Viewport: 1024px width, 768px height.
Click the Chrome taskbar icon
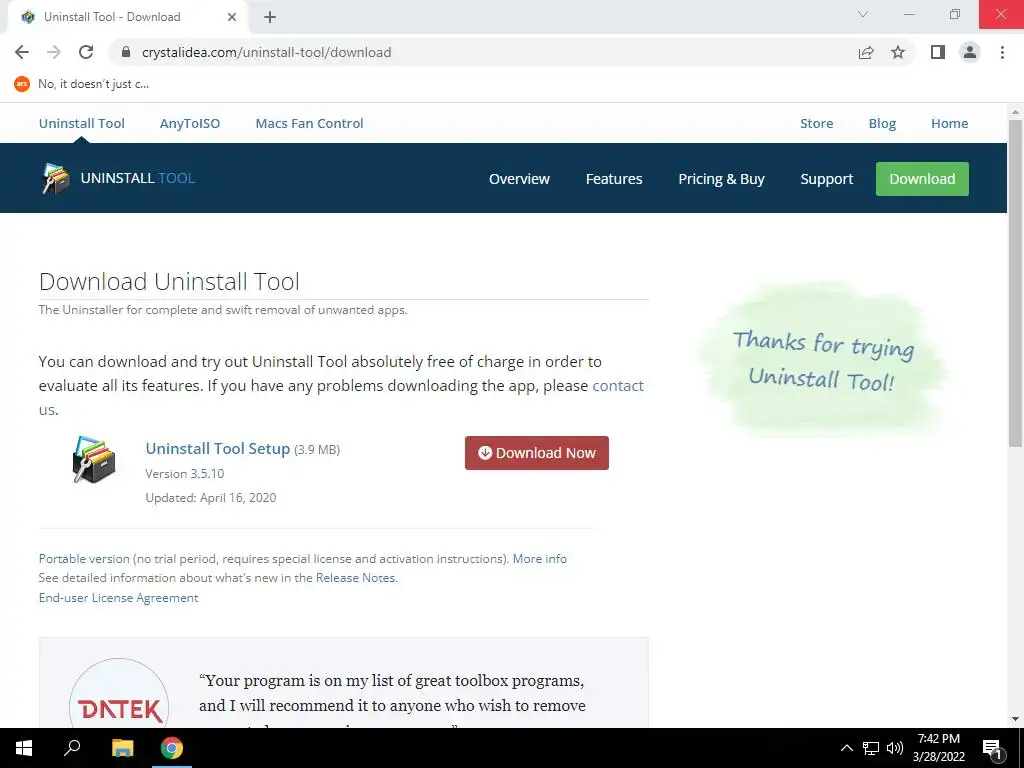172,748
